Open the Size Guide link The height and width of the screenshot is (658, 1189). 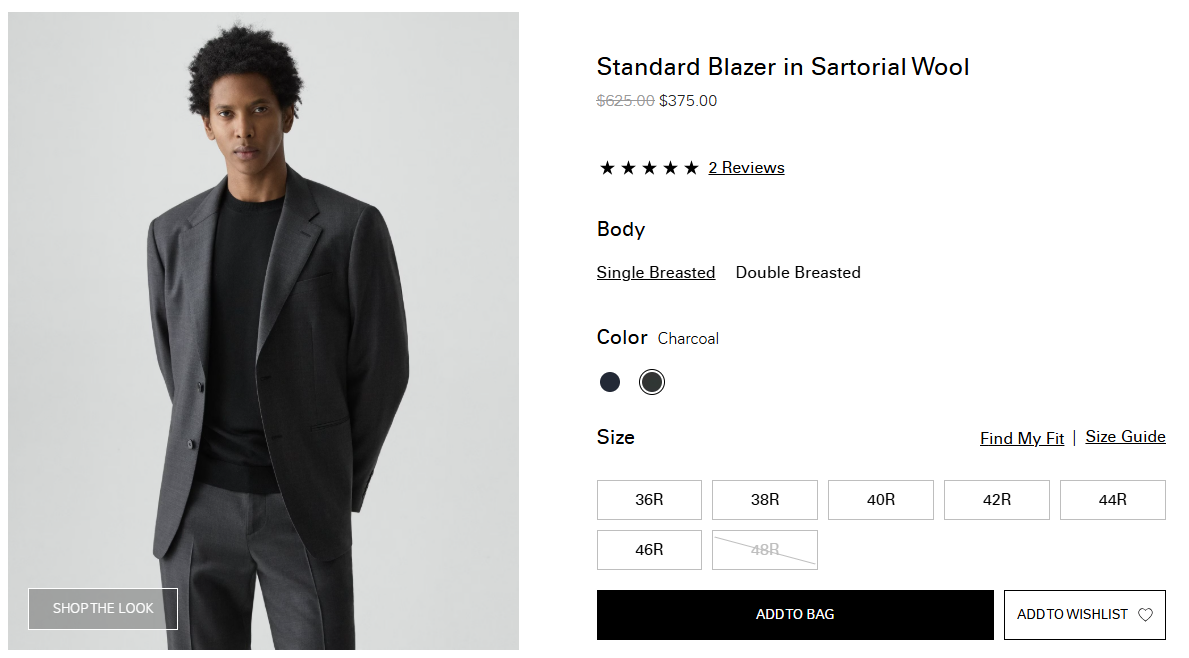point(1125,437)
